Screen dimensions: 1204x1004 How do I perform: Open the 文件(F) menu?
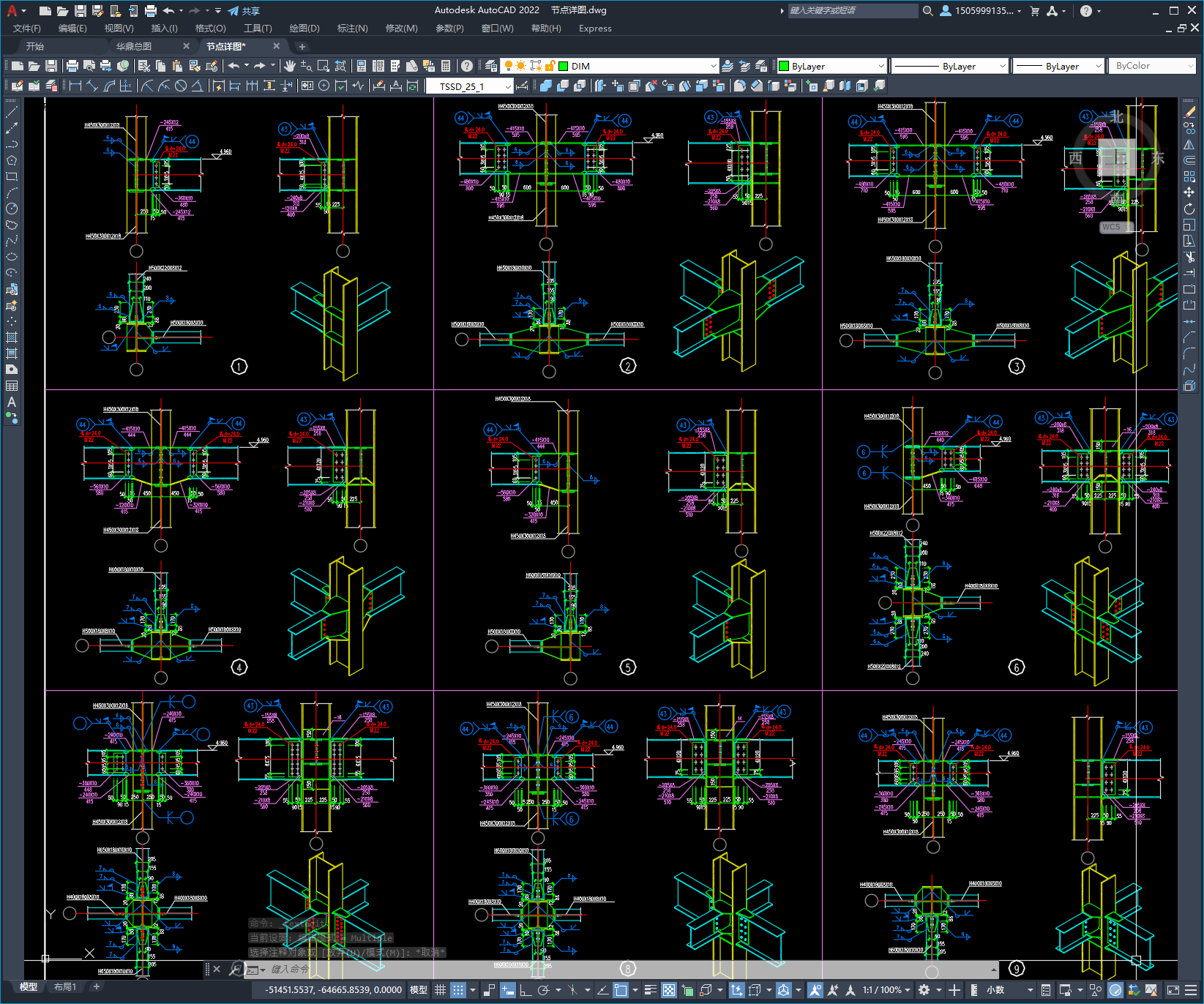[27, 29]
